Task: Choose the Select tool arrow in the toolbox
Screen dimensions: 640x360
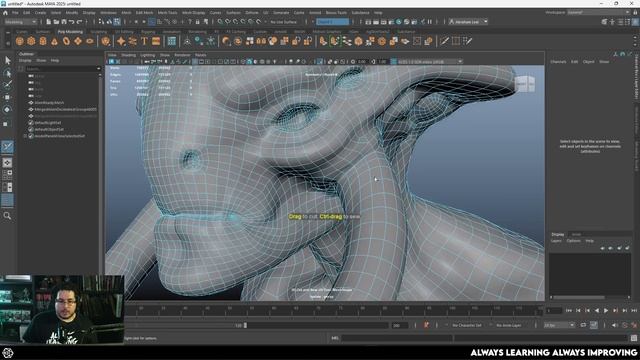Action: [7, 60]
